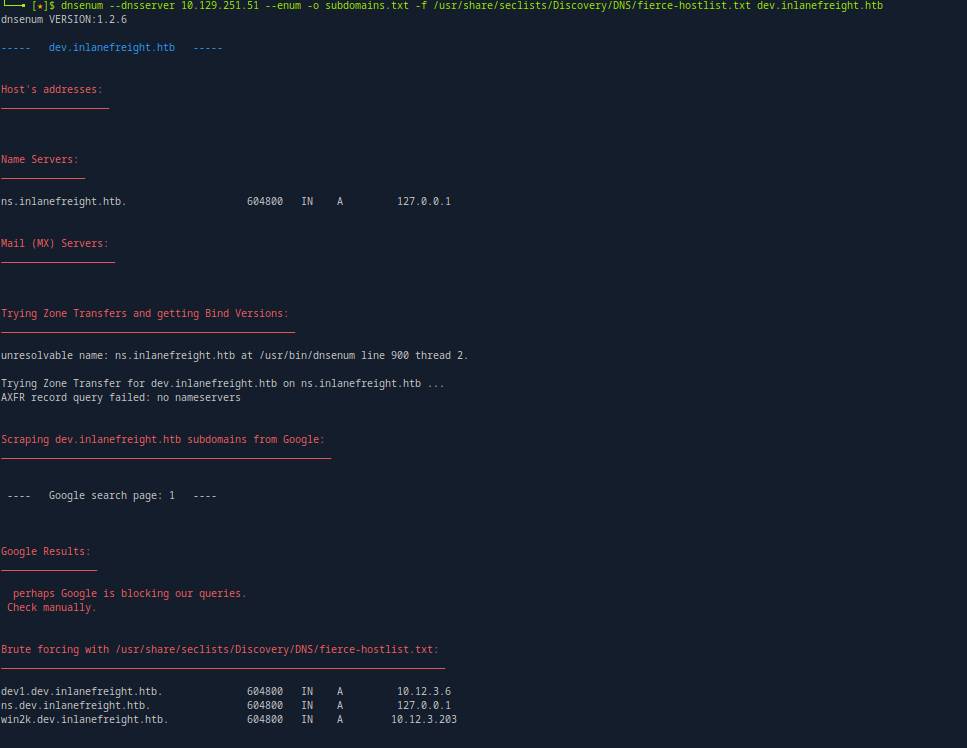Click the Brute forcing with fierce-hostlist heading
The width and height of the screenshot is (967, 748).
click(x=220, y=650)
